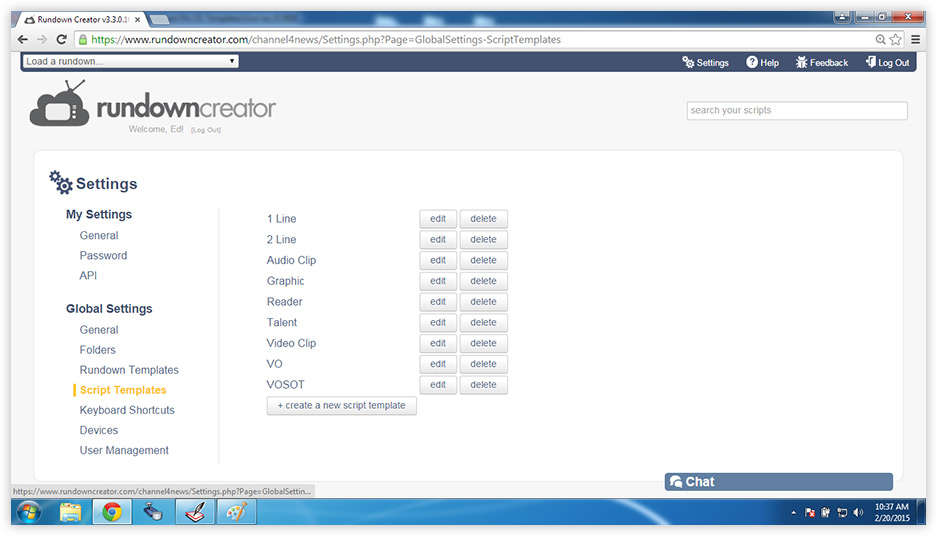Open the red pen drawing app taskbar icon
The image size is (937, 536).
195,512
